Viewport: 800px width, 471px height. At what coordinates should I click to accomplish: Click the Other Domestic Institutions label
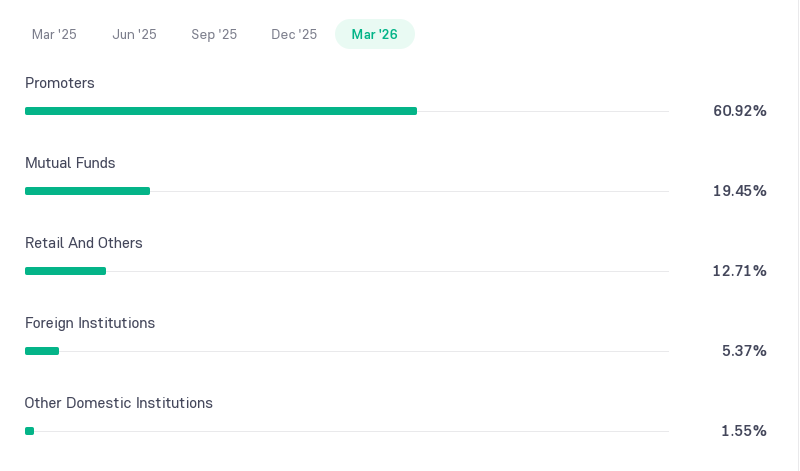tap(118, 403)
